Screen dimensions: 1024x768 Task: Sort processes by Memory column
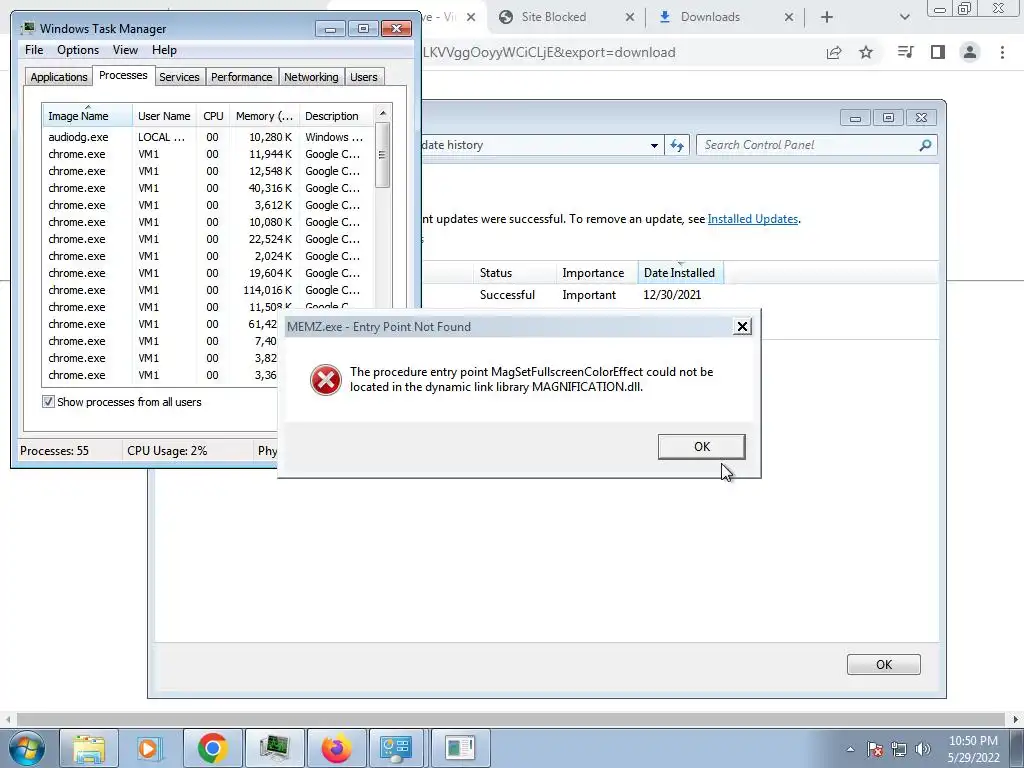(264, 116)
